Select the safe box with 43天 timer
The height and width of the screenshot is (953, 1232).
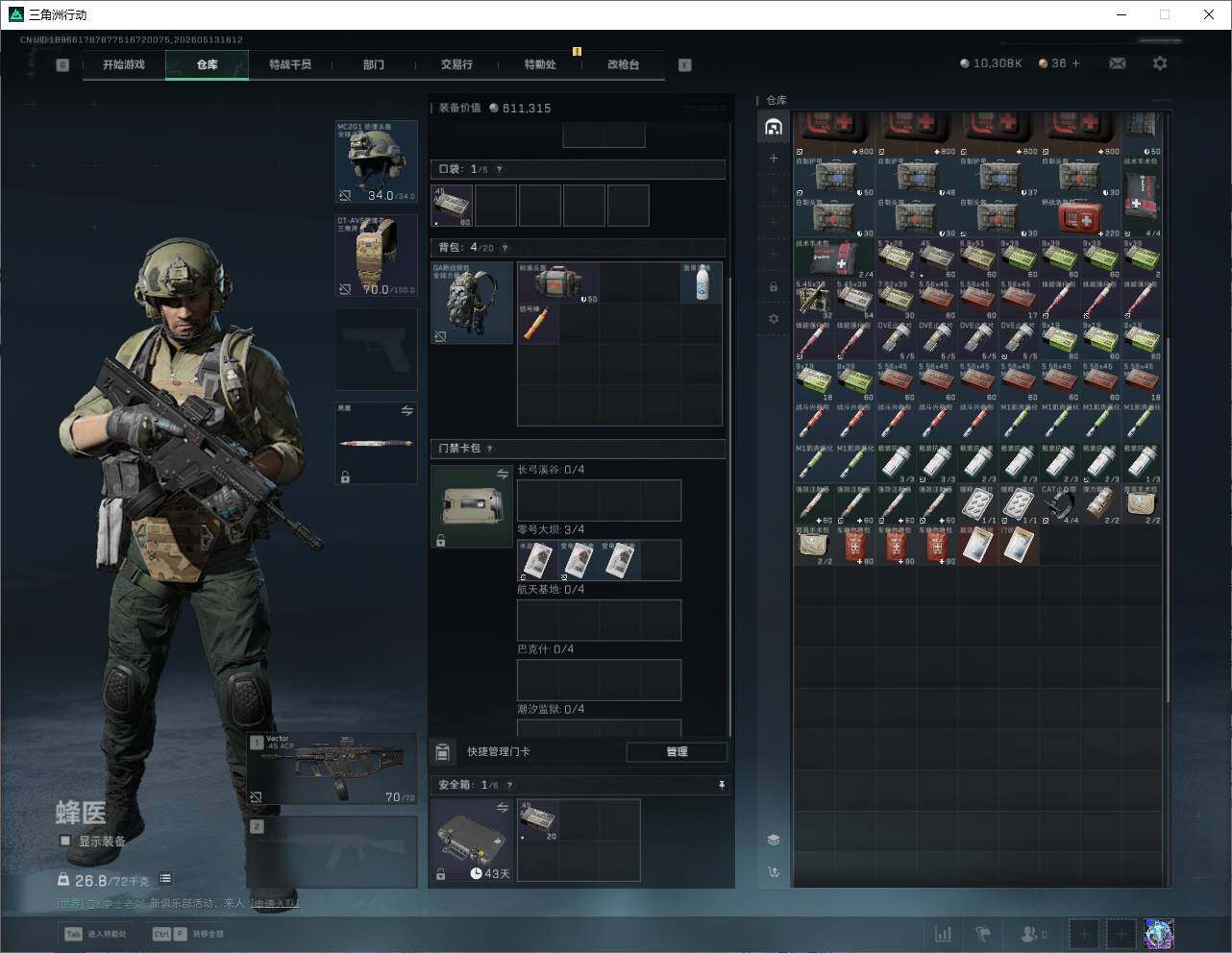point(472,841)
